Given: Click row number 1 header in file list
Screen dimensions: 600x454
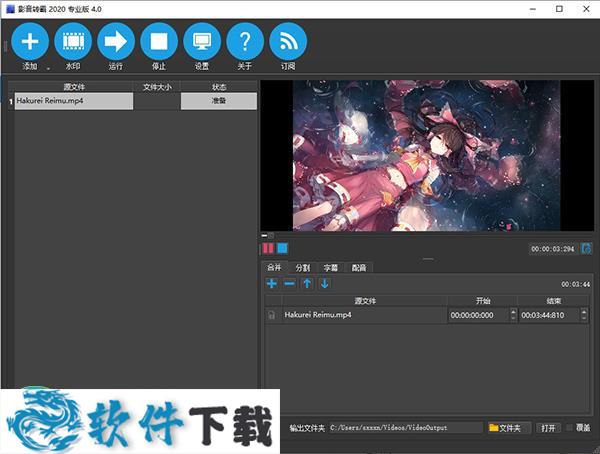Looking at the screenshot, I should click(x=11, y=101).
